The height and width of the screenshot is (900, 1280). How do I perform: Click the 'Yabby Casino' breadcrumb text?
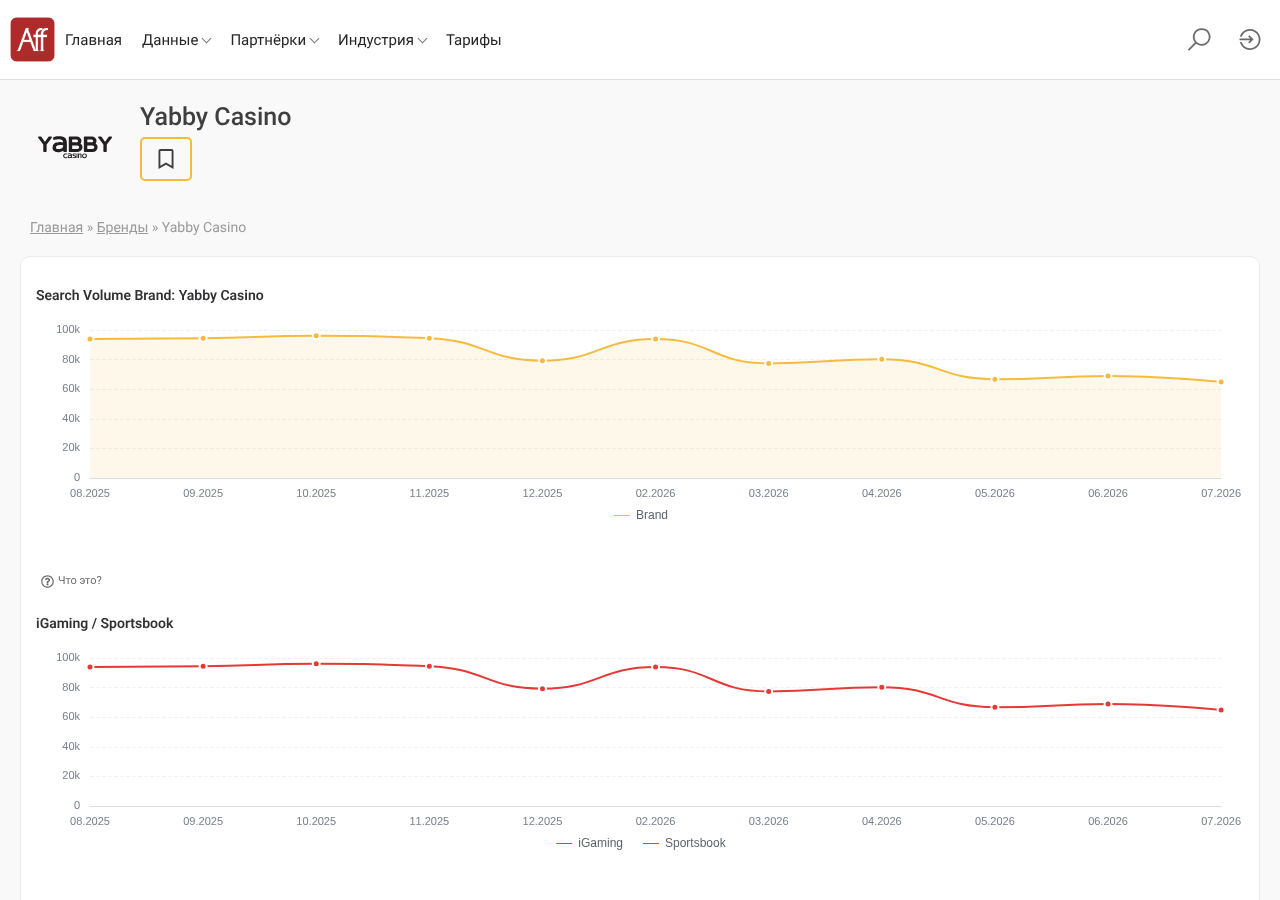(x=204, y=228)
